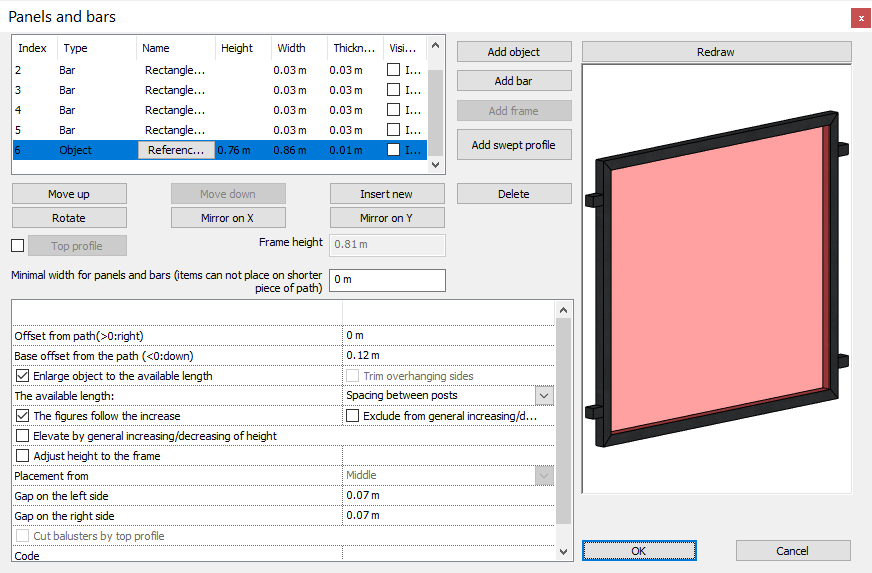This screenshot has height=573, width=872.
Task: Click the Add swept profile button
Action: click(x=514, y=145)
